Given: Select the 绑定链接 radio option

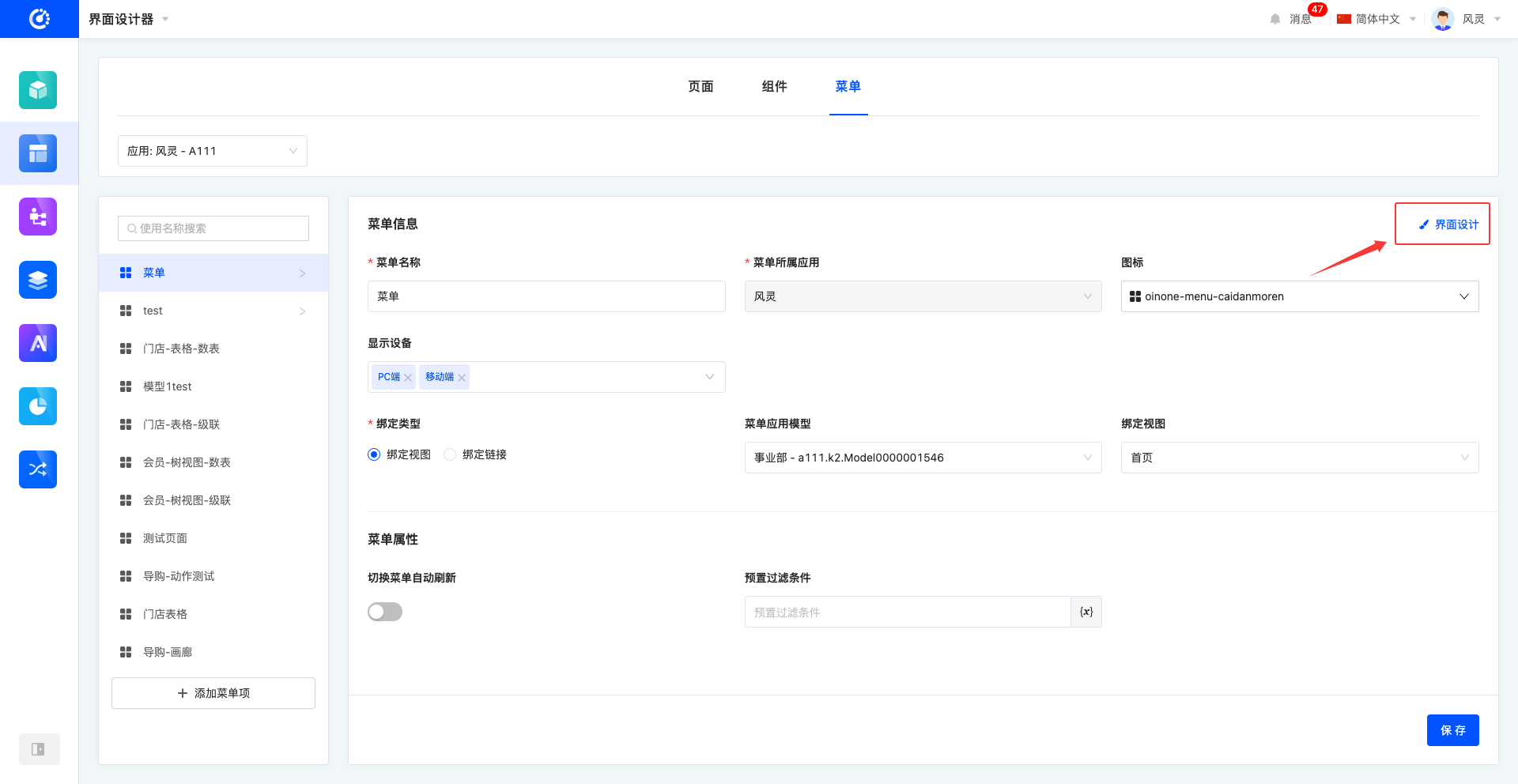Looking at the screenshot, I should [x=450, y=454].
